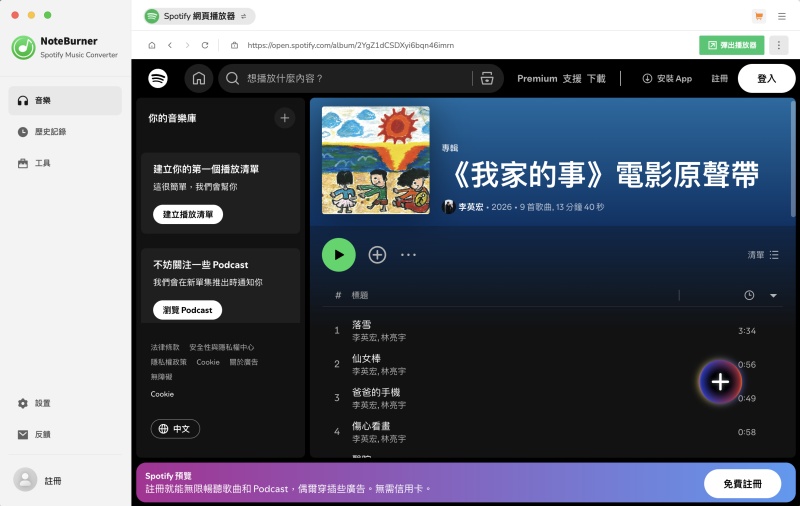Open 無障礙 footer link
This screenshot has width=800, height=506.
tap(161, 377)
